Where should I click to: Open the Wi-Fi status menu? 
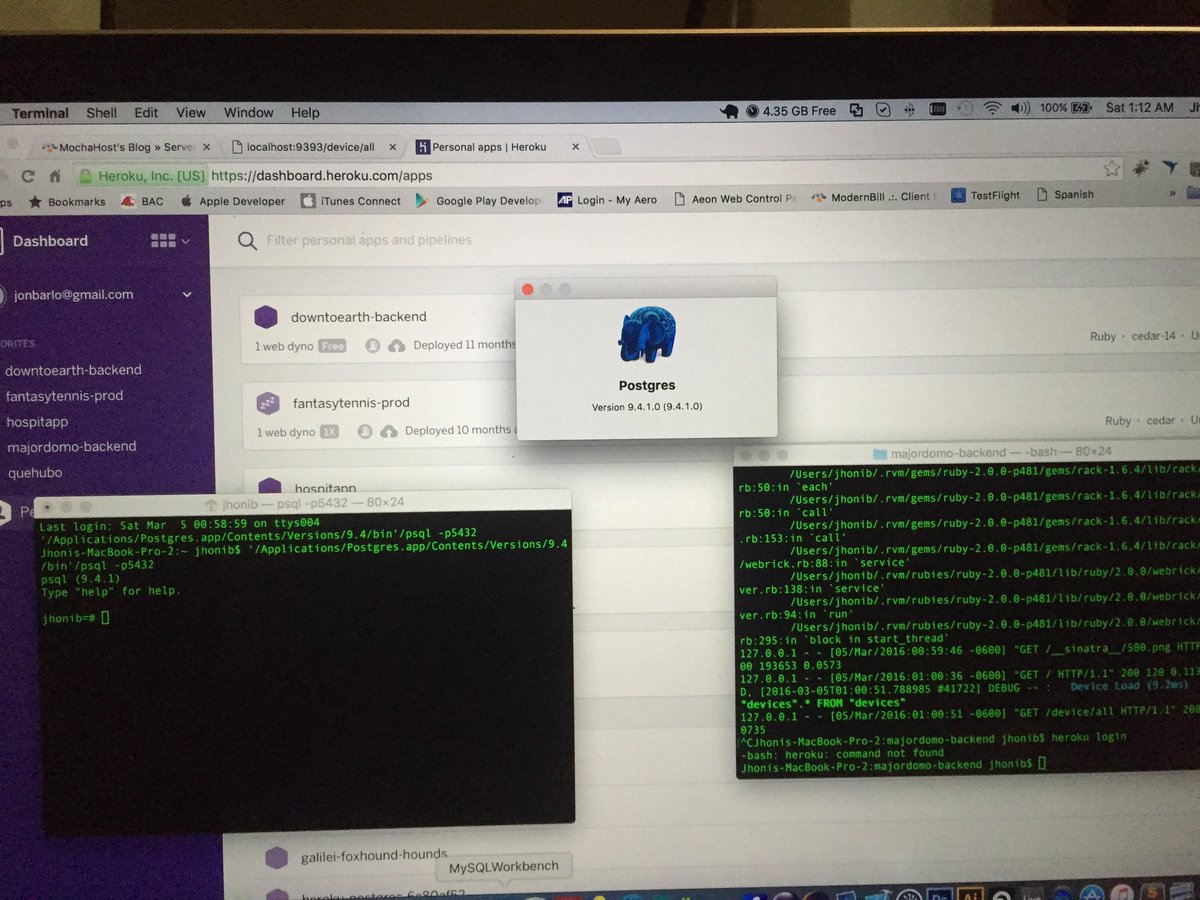point(992,109)
